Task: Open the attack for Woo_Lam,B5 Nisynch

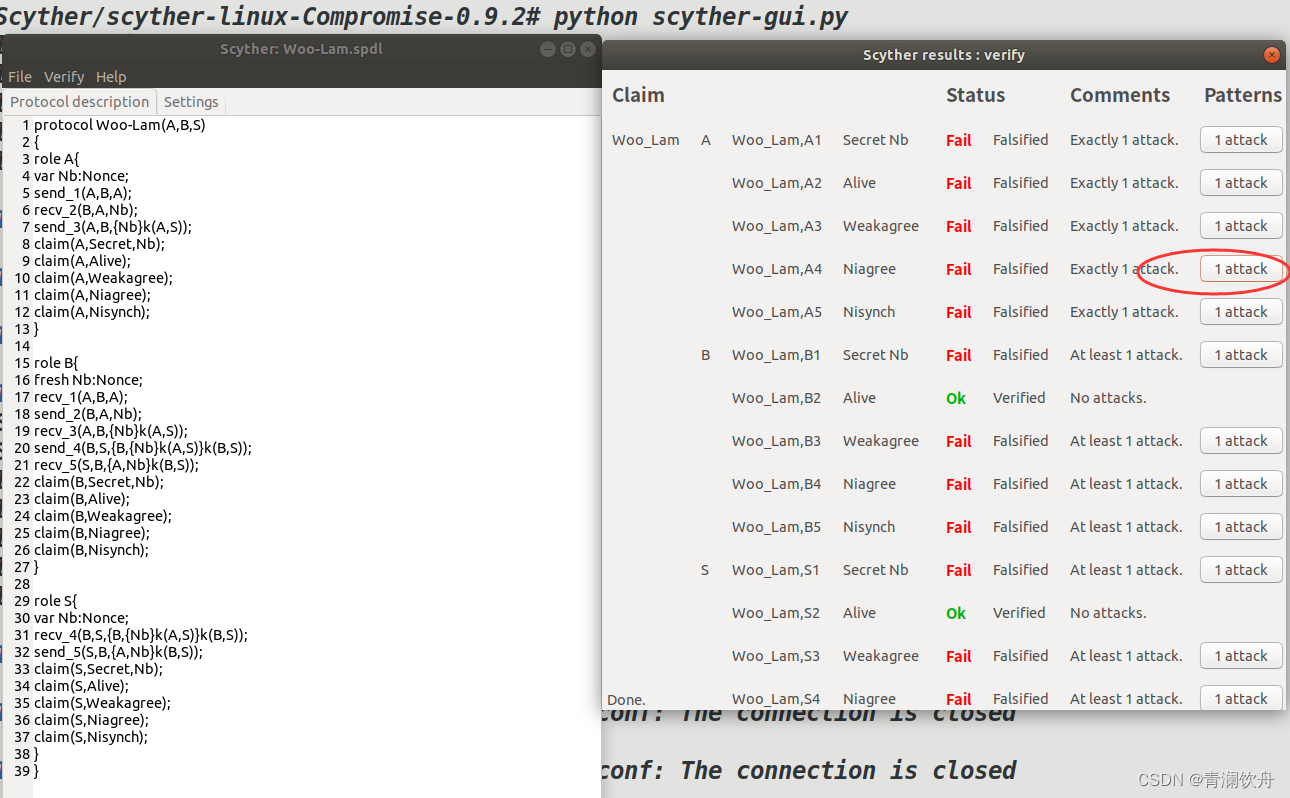Action: [x=1241, y=527]
